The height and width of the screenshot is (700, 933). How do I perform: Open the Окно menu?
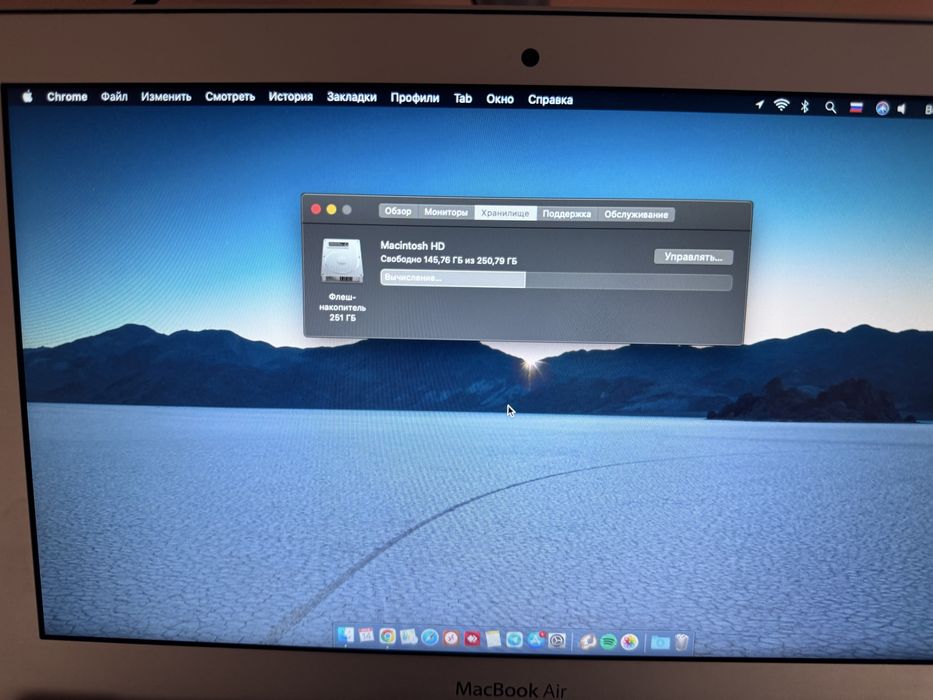(x=499, y=99)
